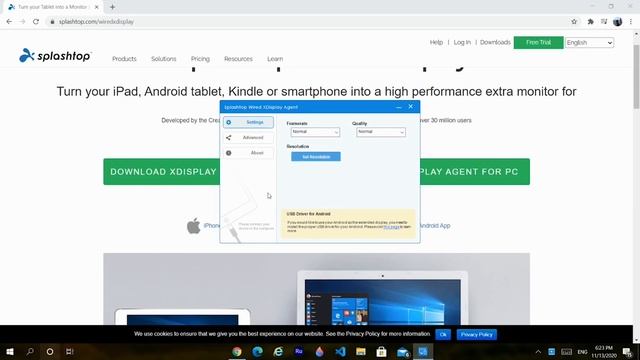Open the Windows Start menu
This screenshot has width=640, height=360.
(10, 351)
